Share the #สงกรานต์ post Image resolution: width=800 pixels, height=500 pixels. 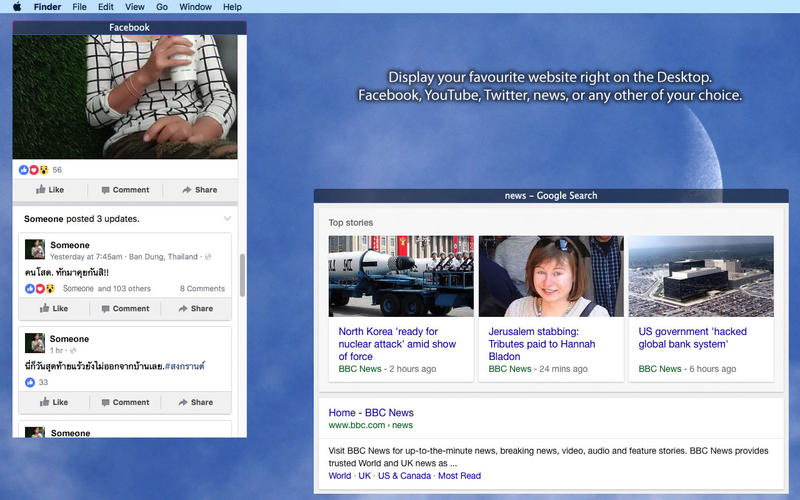coord(195,403)
